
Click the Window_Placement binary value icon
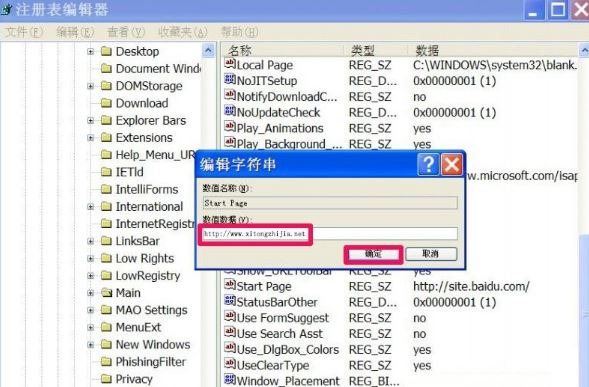point(230,379)
